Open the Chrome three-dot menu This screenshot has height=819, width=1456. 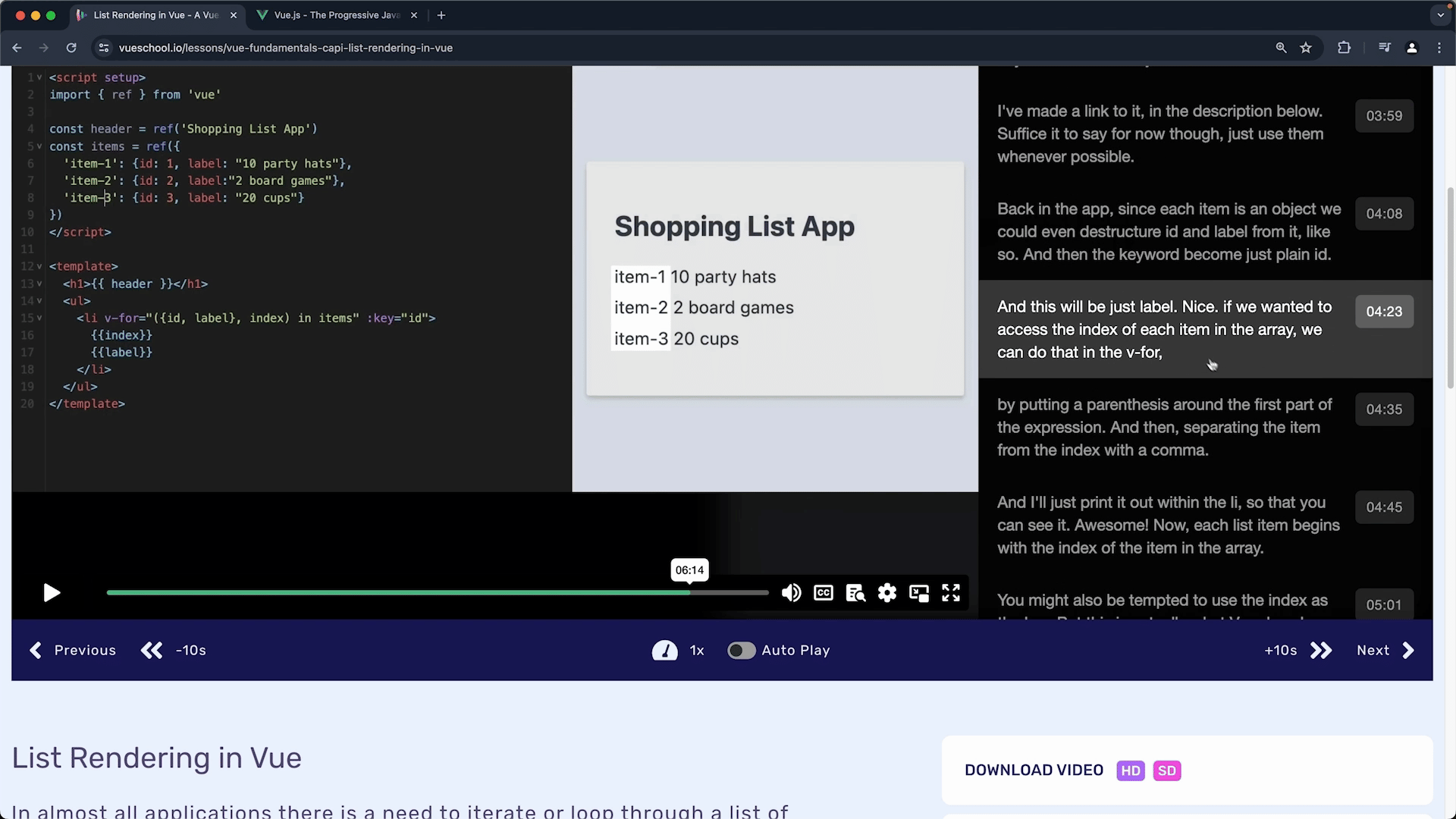[x=1439, y=48]
